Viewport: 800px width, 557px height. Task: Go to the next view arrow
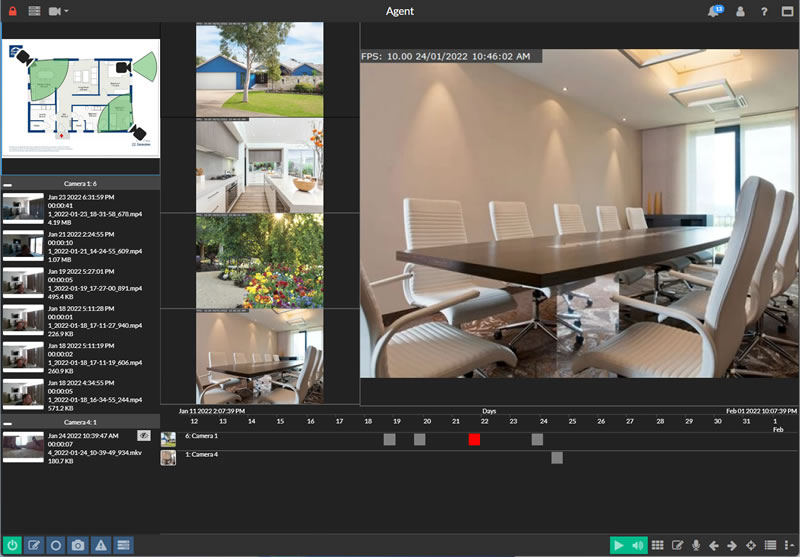[x=732, y=545]
